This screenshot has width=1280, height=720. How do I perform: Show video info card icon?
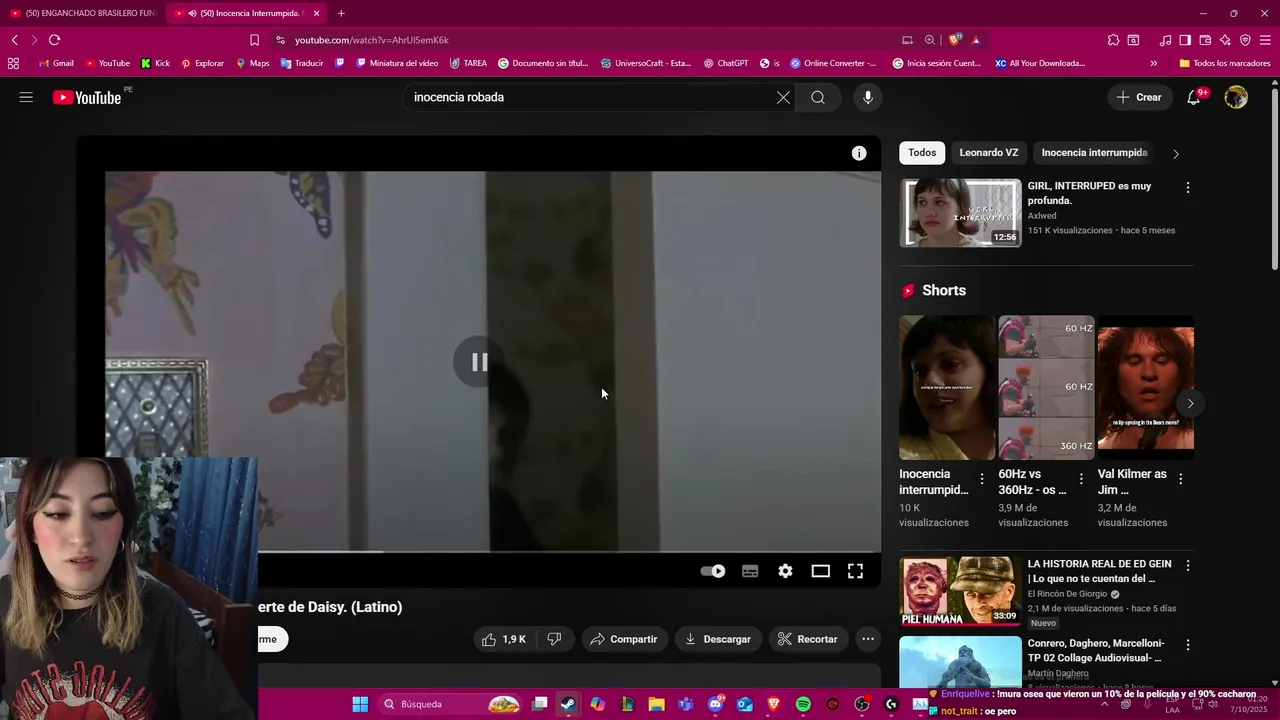tap(859, 153)
